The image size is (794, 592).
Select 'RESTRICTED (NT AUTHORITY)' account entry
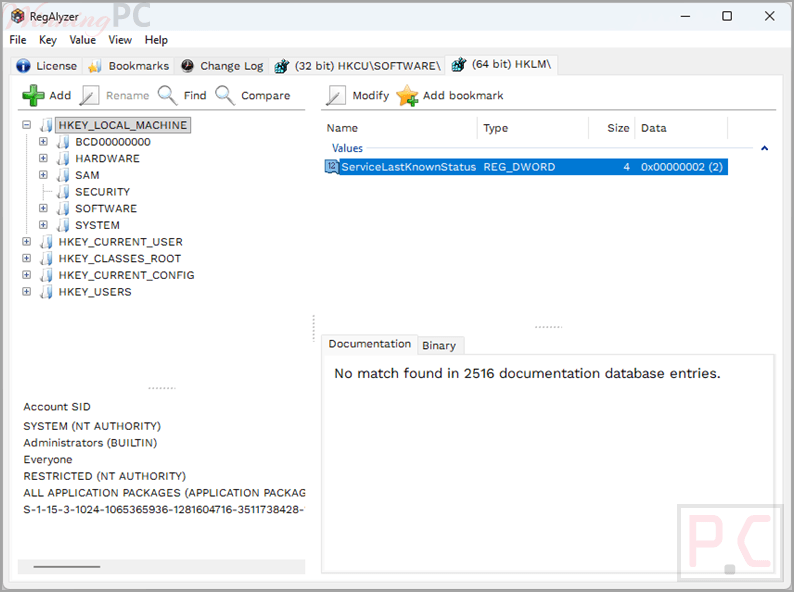coord(105,477)
